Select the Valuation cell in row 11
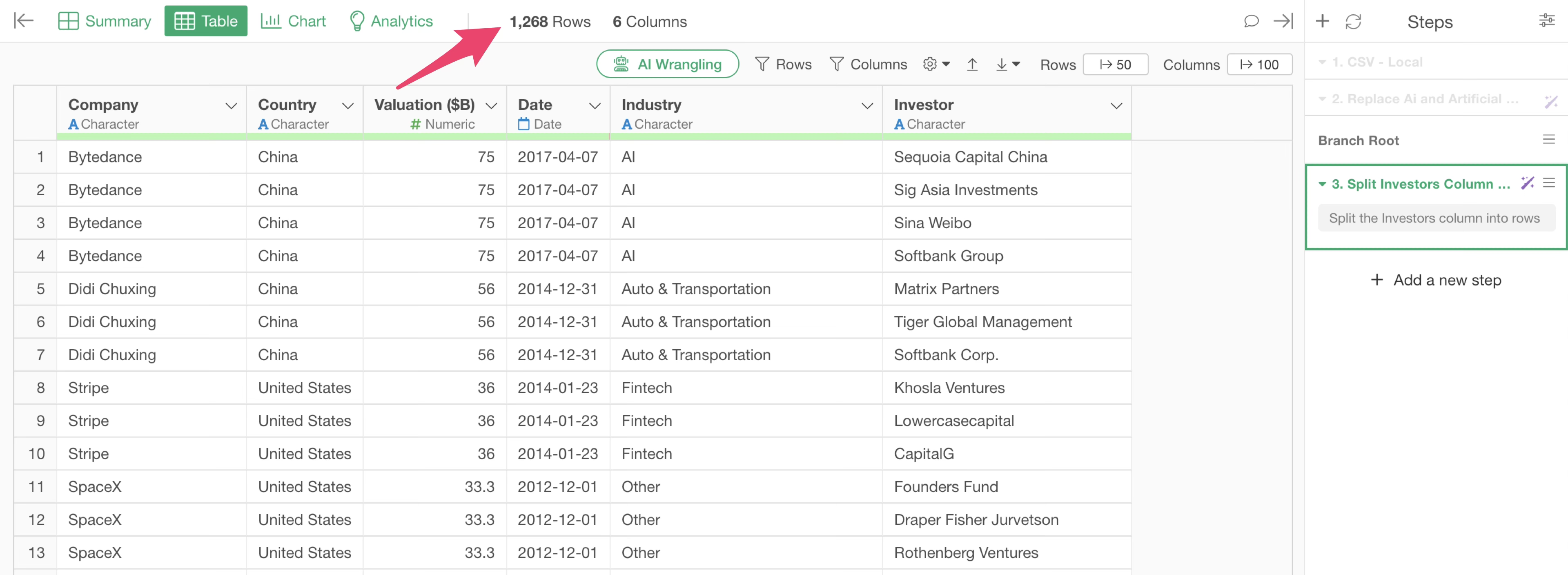Image resolution: width=1568 pixels, height=575 pixels. [x=434, y=487]
